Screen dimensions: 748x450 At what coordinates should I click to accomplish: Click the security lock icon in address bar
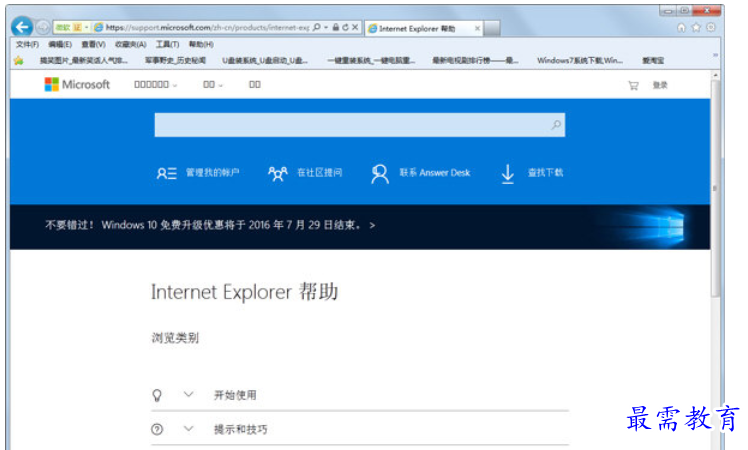point(336,28)
